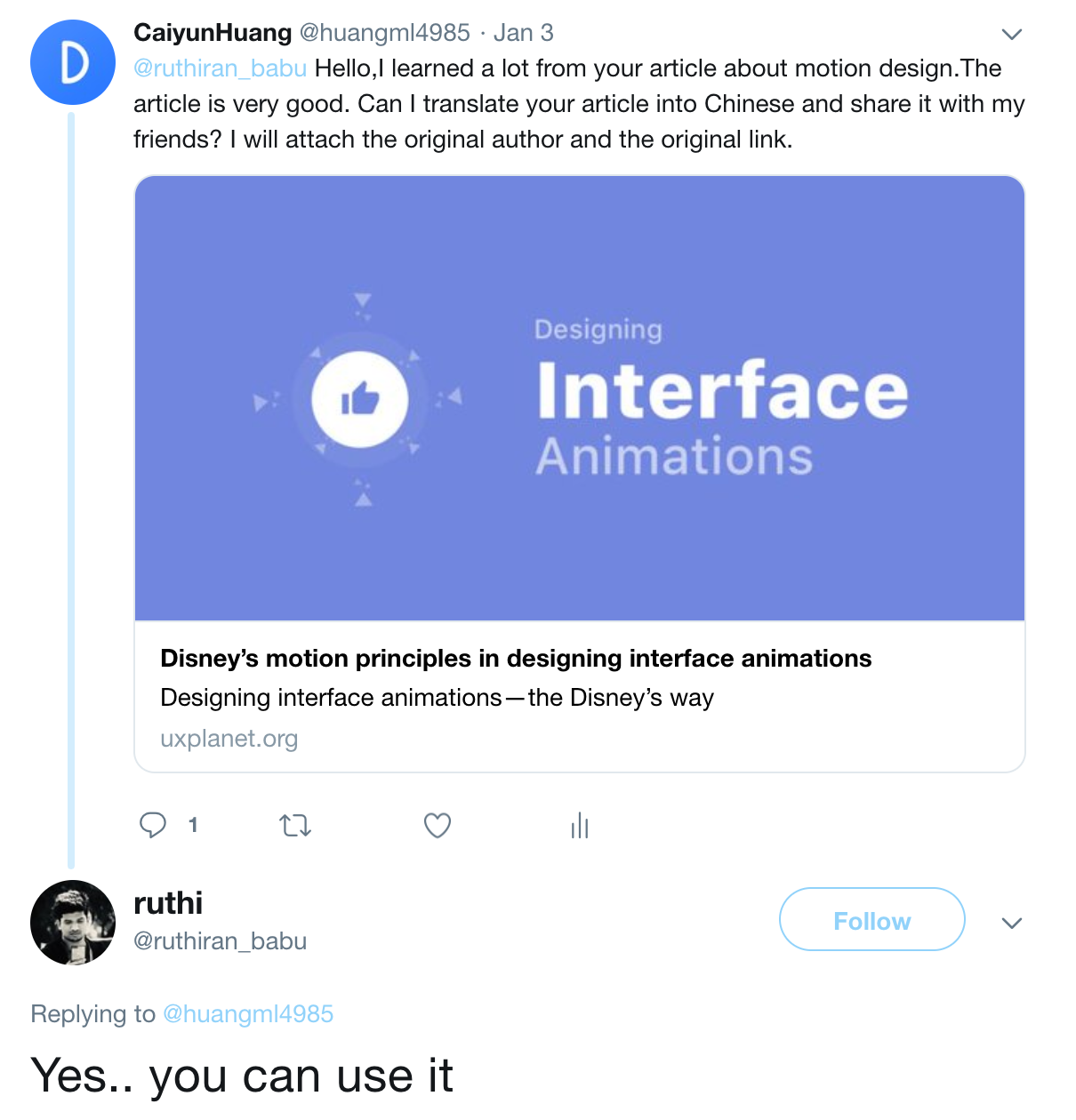Open the chevron menu beside Follow button

(1011, 923)
